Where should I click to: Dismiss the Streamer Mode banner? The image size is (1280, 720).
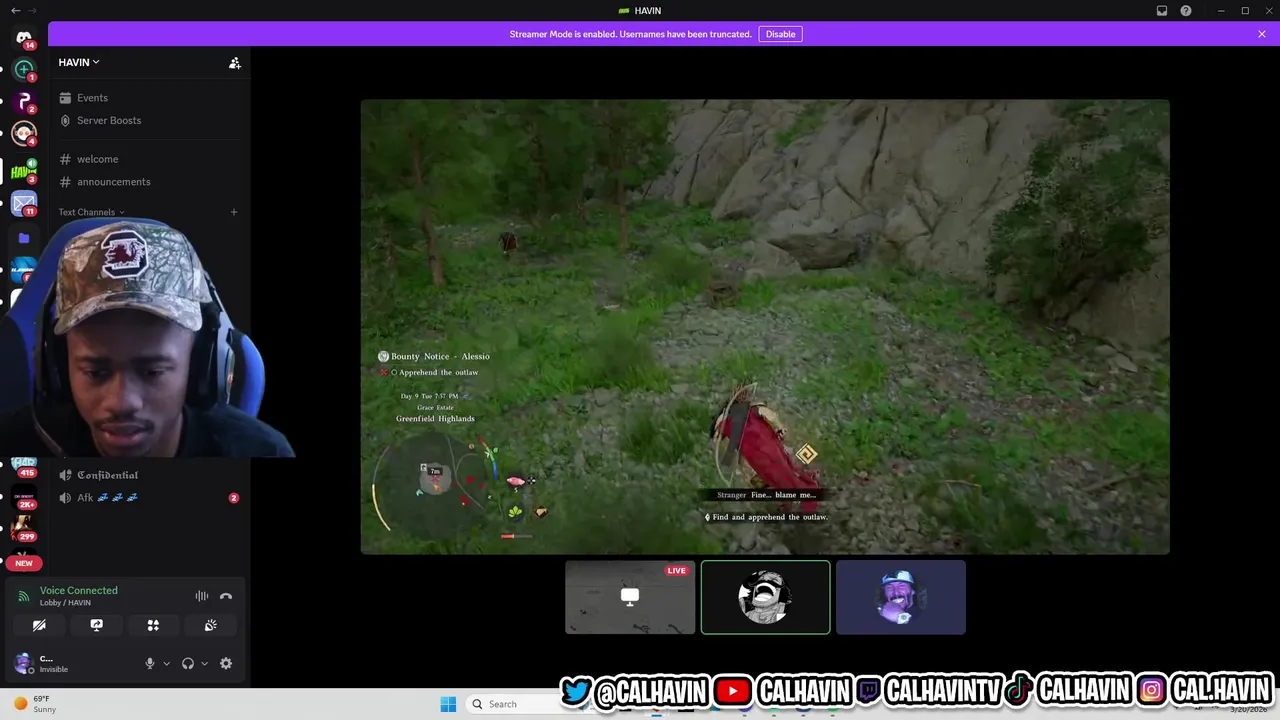pos(1262,34)
